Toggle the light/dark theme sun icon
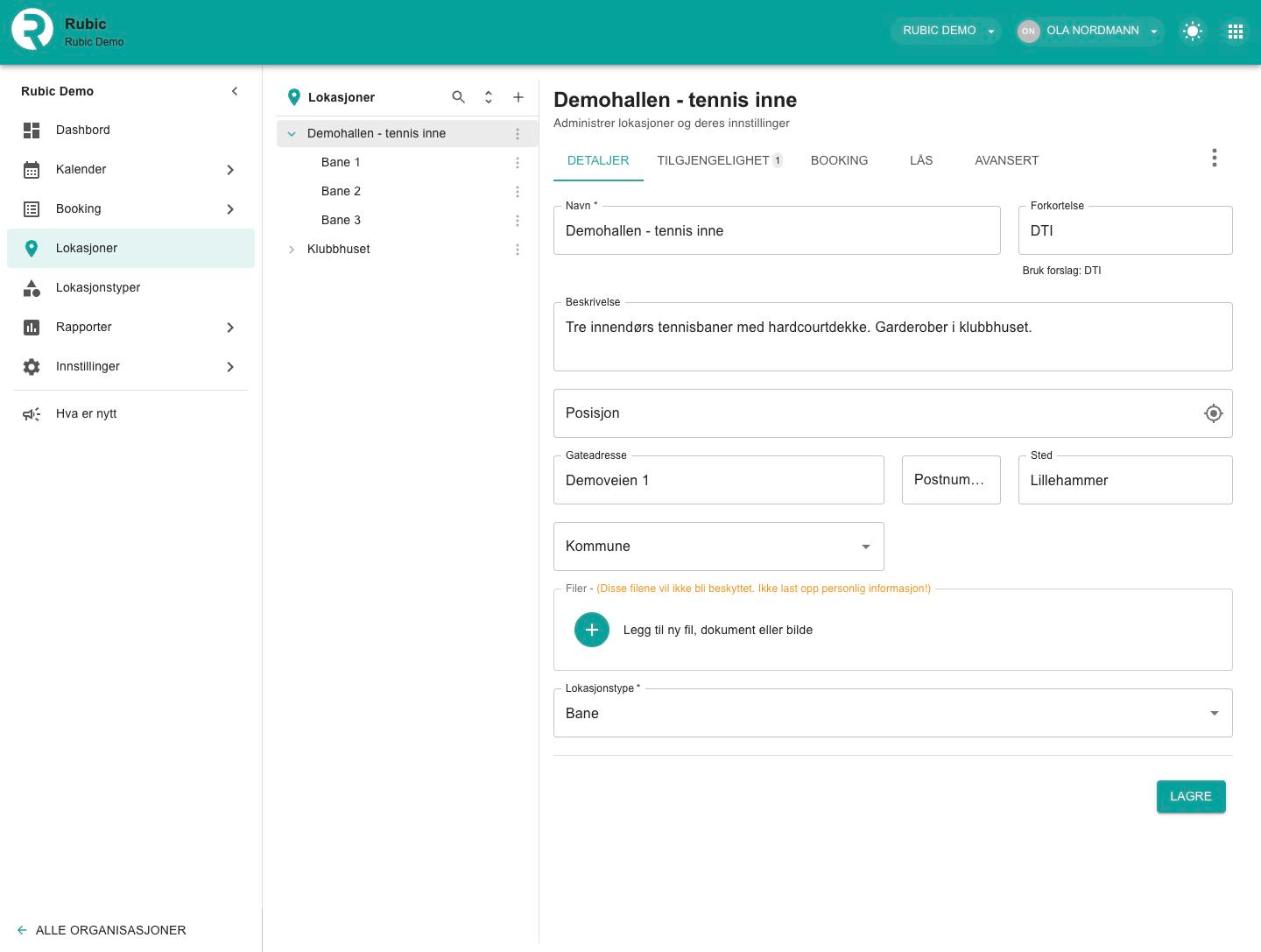This screenshot has width=1261, height=952. (x=1193, y=31)
